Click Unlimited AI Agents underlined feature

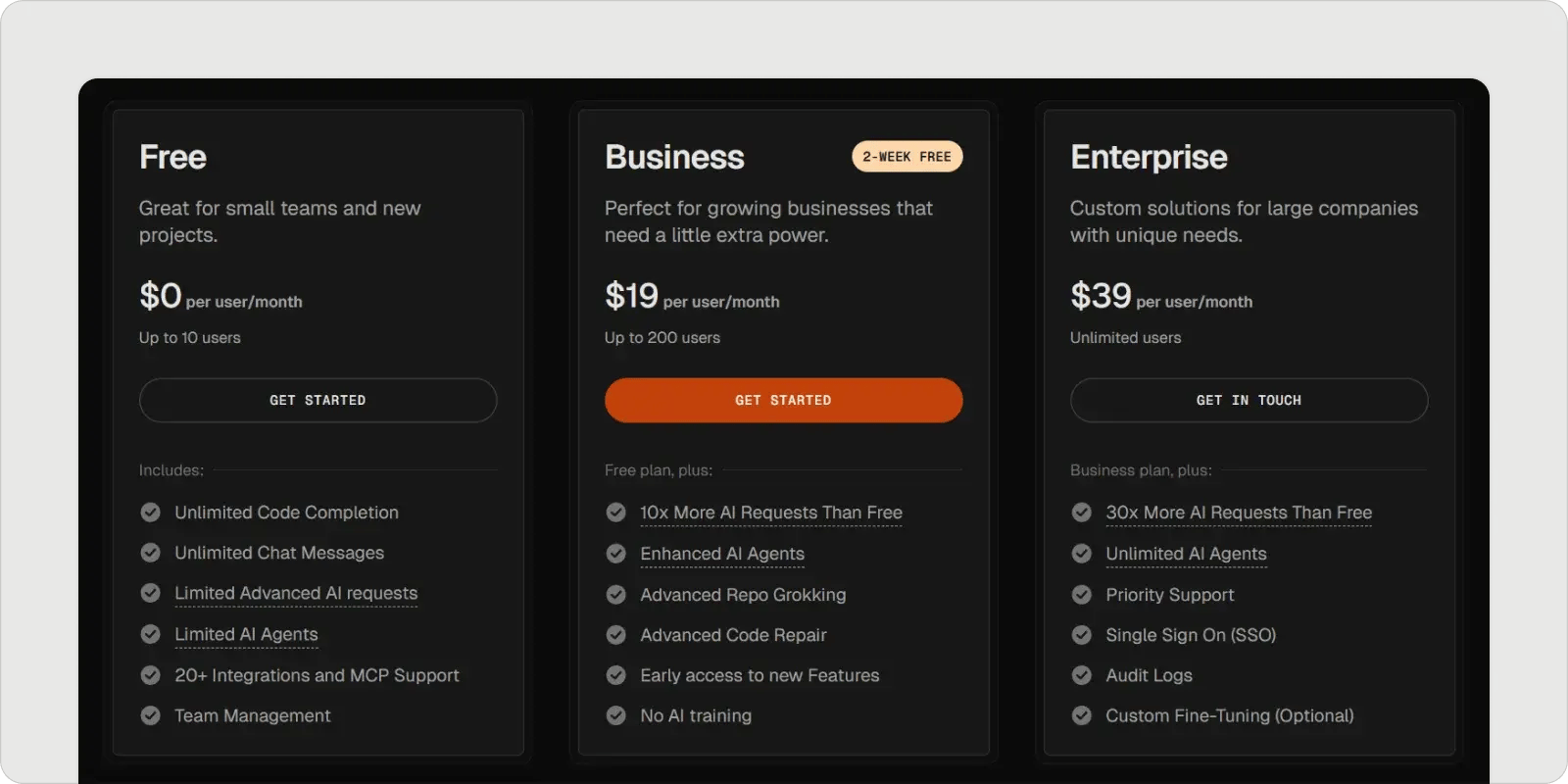1186,554
